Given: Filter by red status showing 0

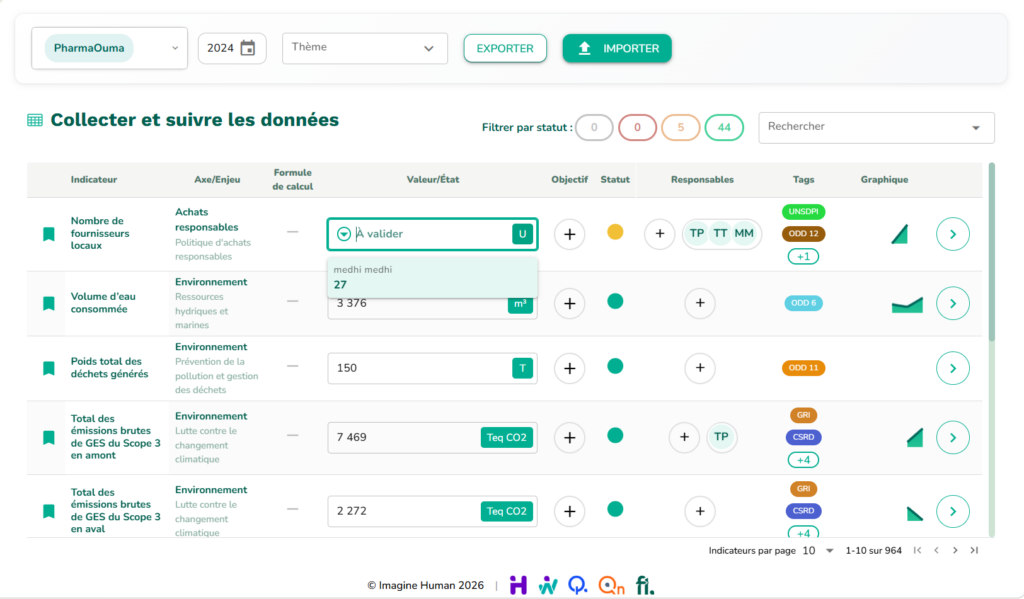Looking at the screenshot, I should tap(637, 127).
